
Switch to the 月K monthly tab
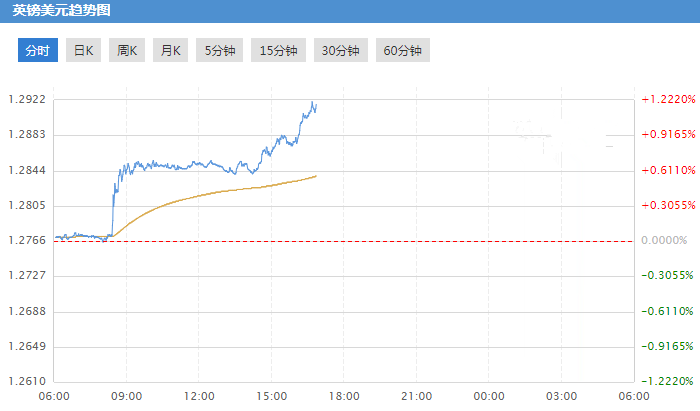(x=170, y=51)
